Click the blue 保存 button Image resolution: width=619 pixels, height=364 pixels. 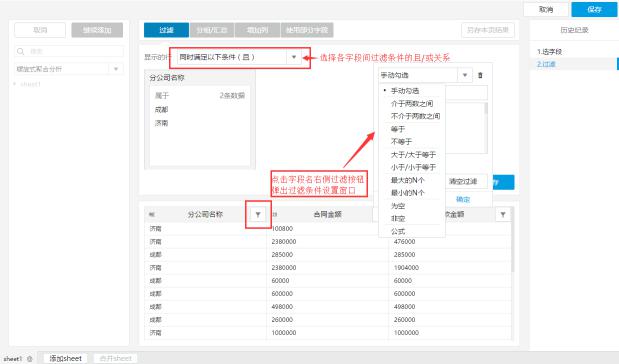(594, 9)
